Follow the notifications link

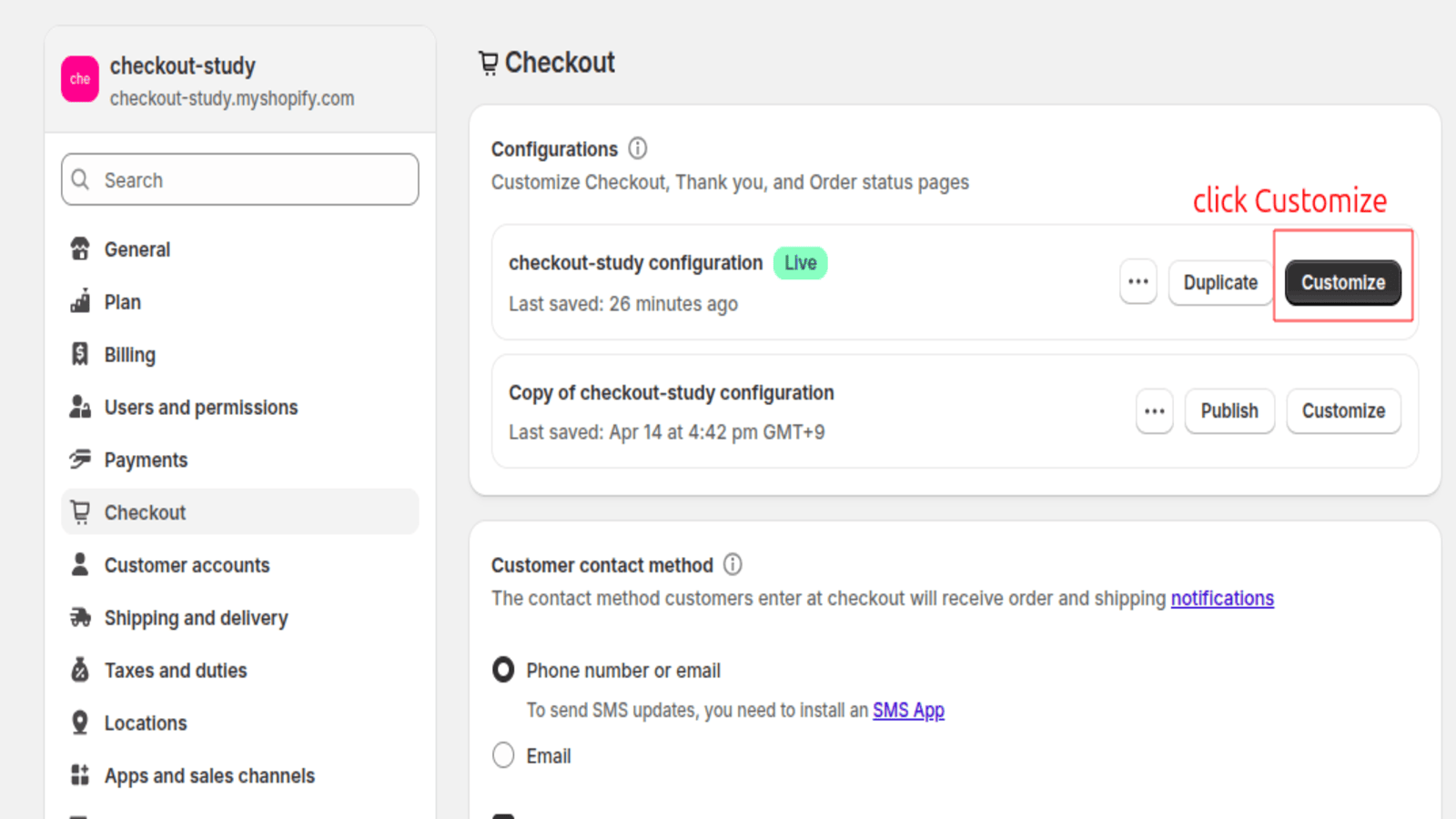[x=1222, y=598]
